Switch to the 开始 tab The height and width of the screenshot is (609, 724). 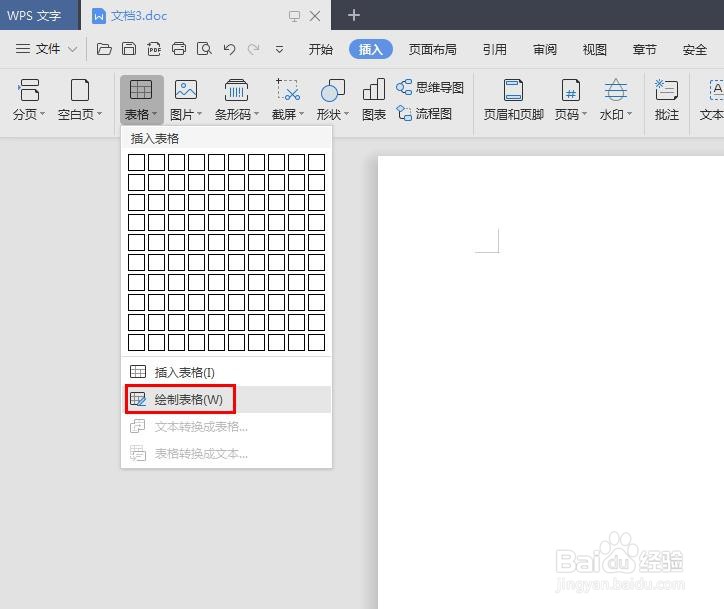tap(320, 49)
